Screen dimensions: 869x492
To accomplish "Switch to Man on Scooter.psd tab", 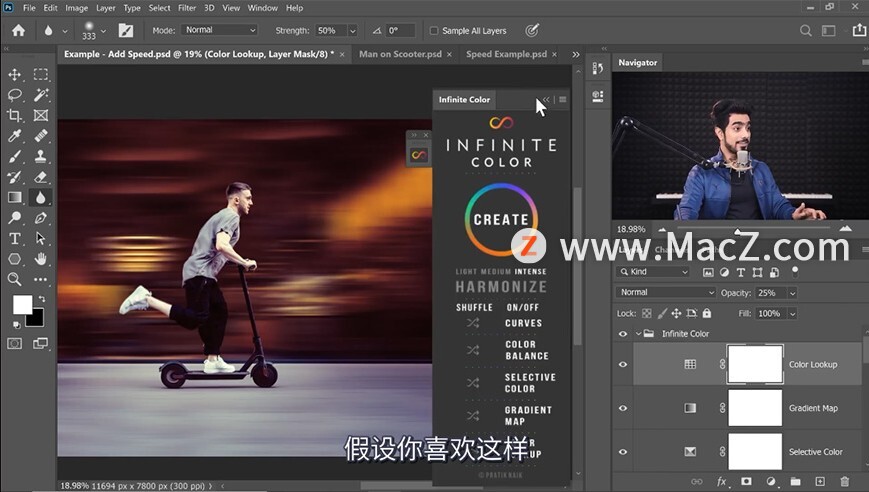I will point(400,54).
